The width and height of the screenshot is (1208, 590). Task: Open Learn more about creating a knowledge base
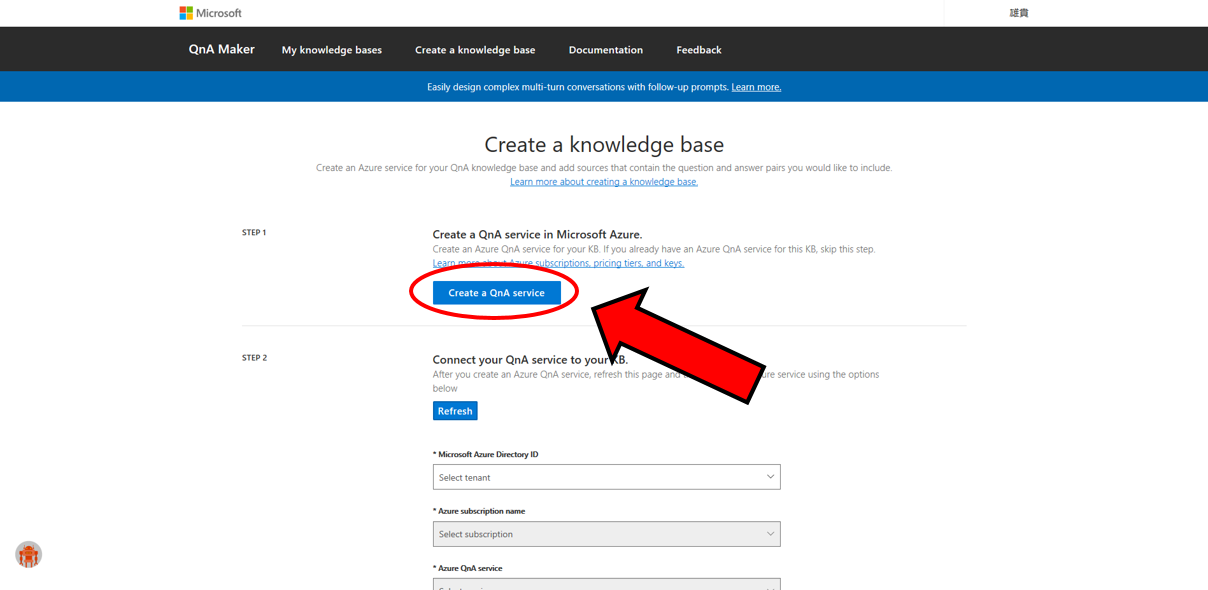(x=604, y=182)
